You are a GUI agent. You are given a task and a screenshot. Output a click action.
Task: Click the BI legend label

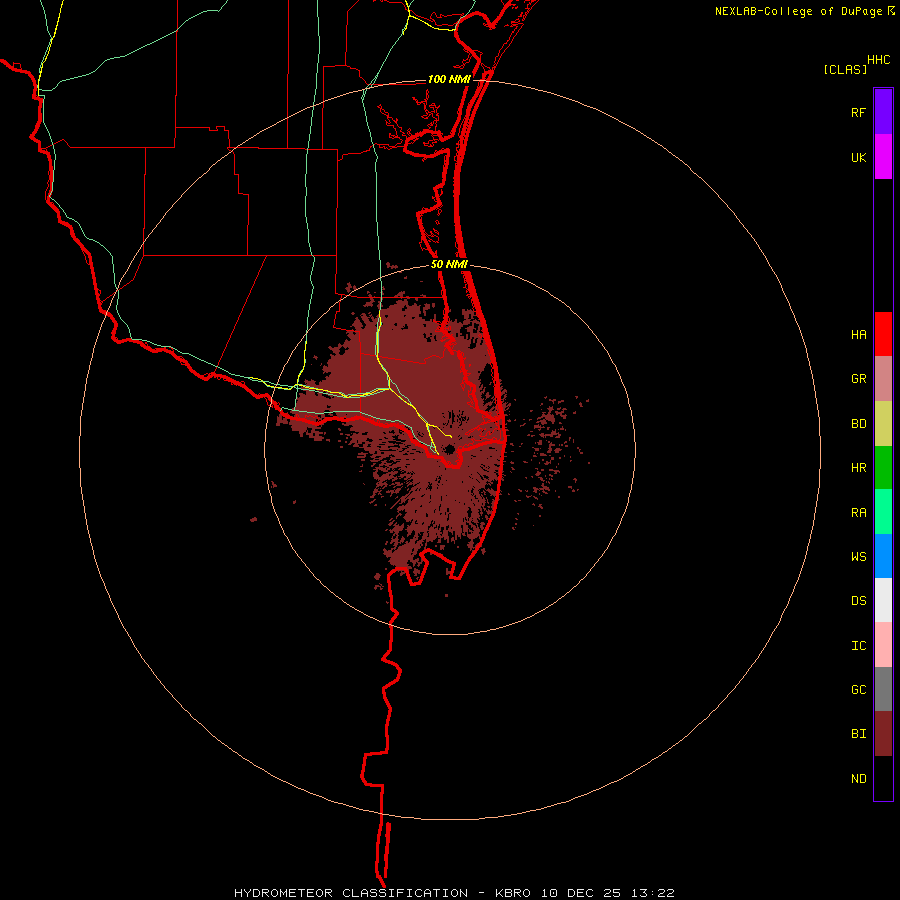[x=858, y=734]
